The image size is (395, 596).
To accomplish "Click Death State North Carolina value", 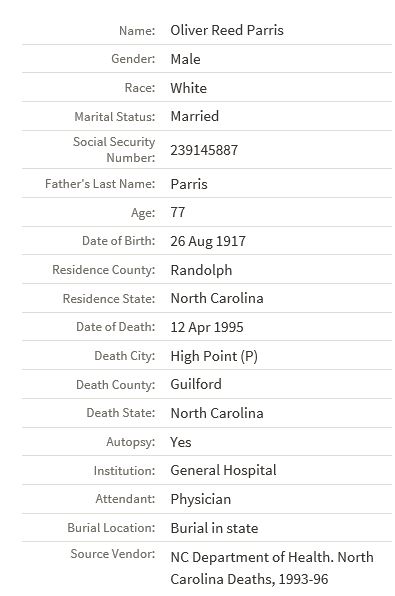I will (217, 413).
